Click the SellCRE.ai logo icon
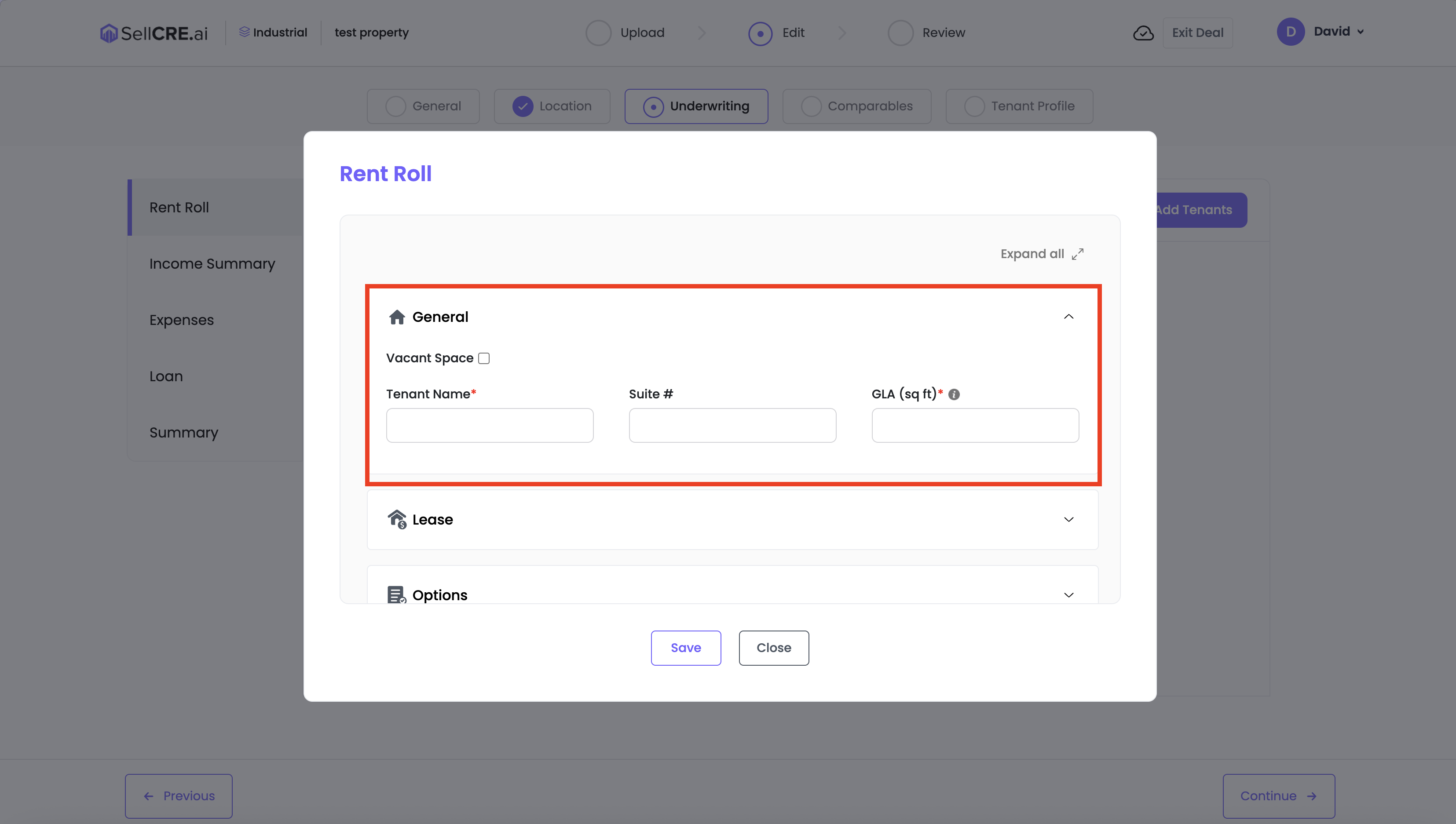This screenshot has height=824, width=1456. (x=108, y=33)
